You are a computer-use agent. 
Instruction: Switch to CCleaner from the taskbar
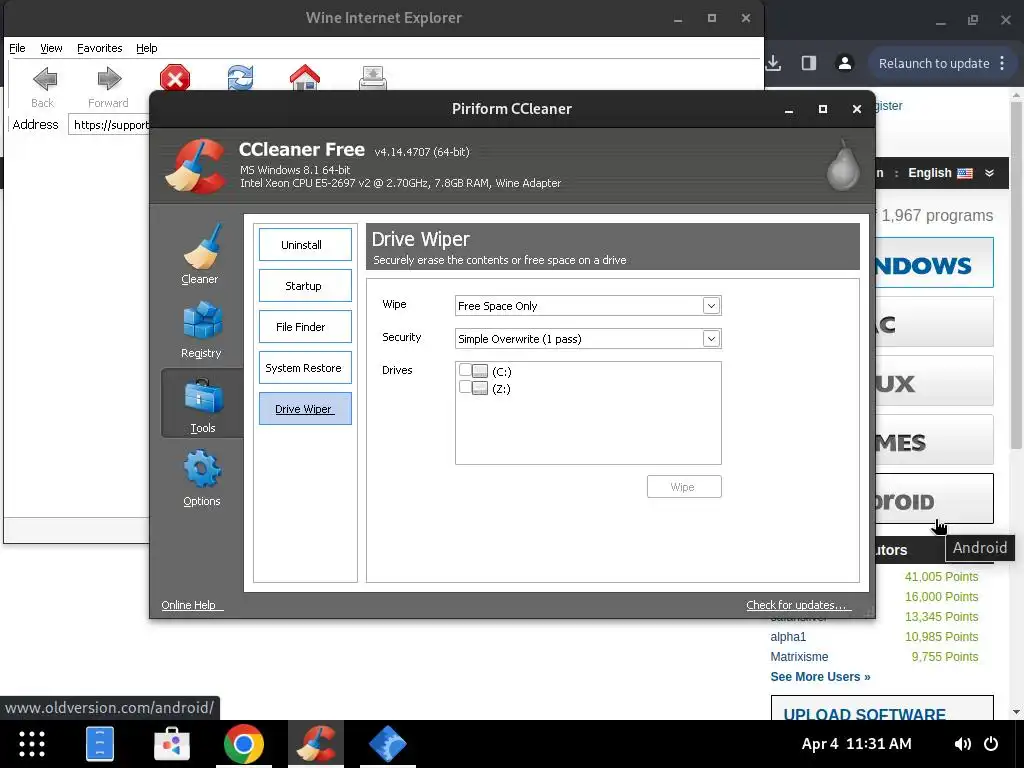pos(316,743)
